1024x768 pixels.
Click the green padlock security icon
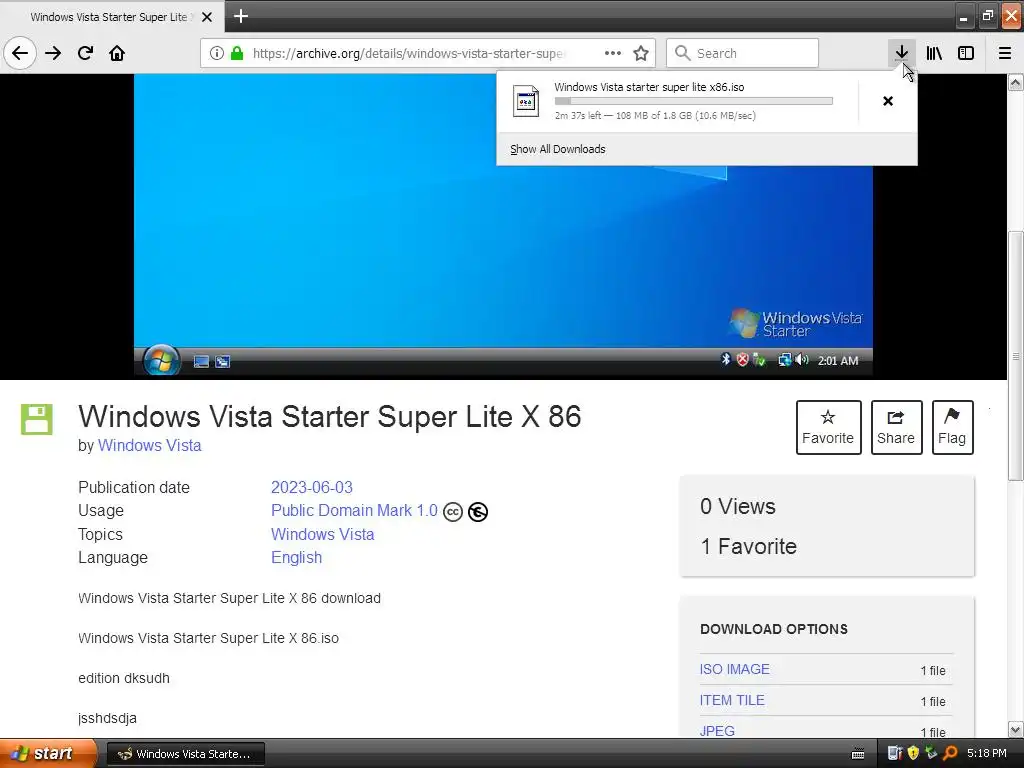[x=237, y=53]
